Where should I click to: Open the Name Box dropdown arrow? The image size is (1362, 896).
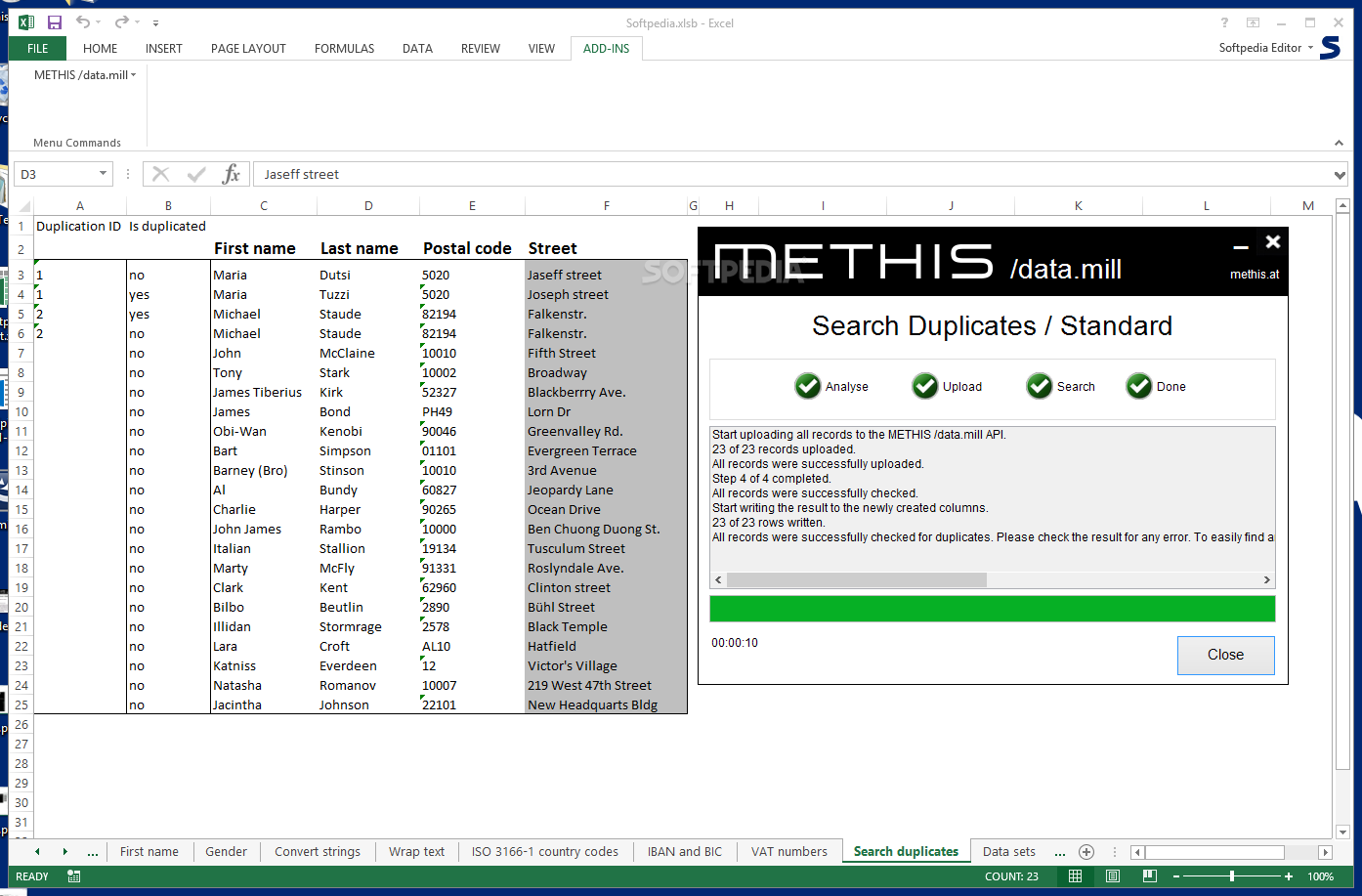click(103, 174)
